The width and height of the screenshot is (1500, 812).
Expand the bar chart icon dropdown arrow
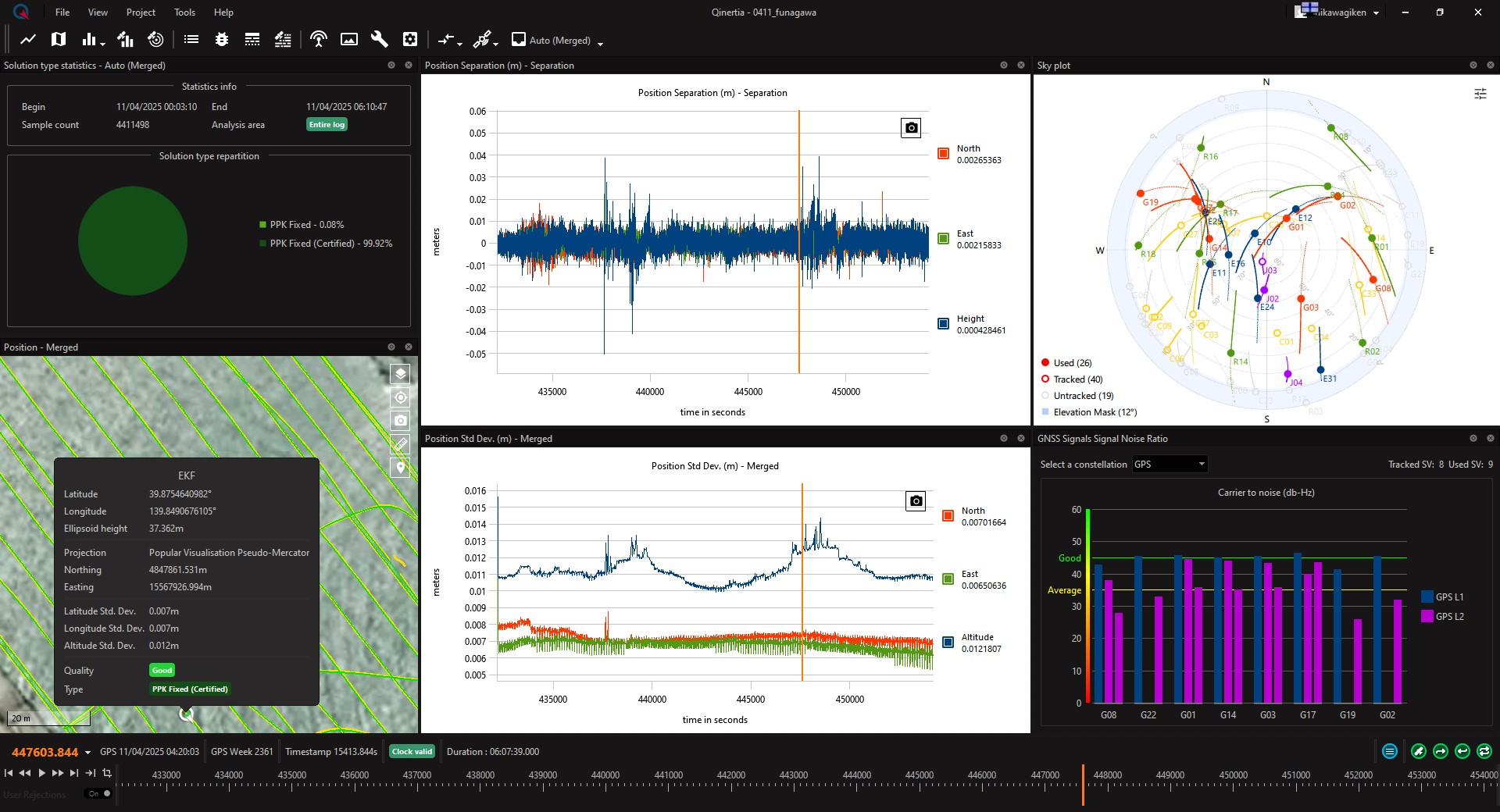(x=102, y=44)
